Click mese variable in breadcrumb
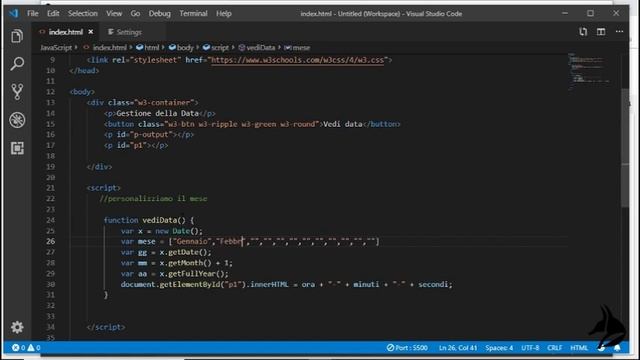The height and width of the screenshot is (360, 640). point(301,48)
